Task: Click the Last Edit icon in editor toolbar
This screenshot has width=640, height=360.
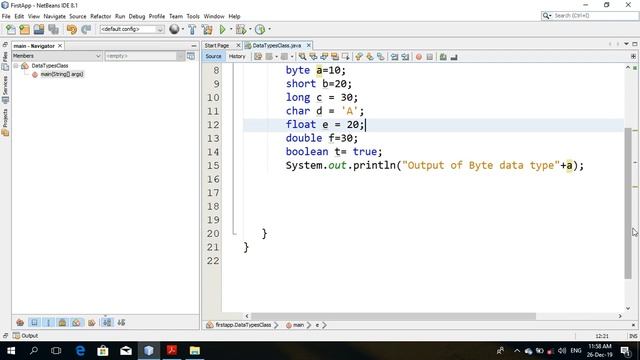Action: point(258,57)
